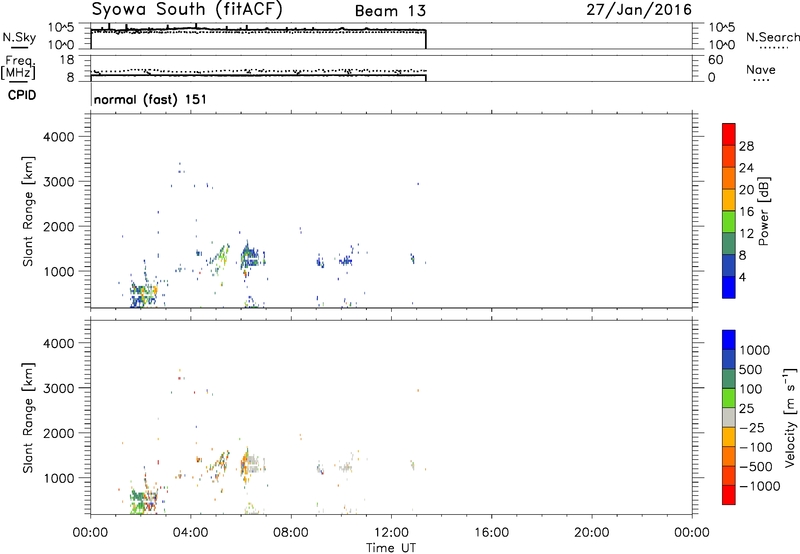Click the '18' frequency axis value
This screenshot has height=554, width=800.
click(67, 60)
